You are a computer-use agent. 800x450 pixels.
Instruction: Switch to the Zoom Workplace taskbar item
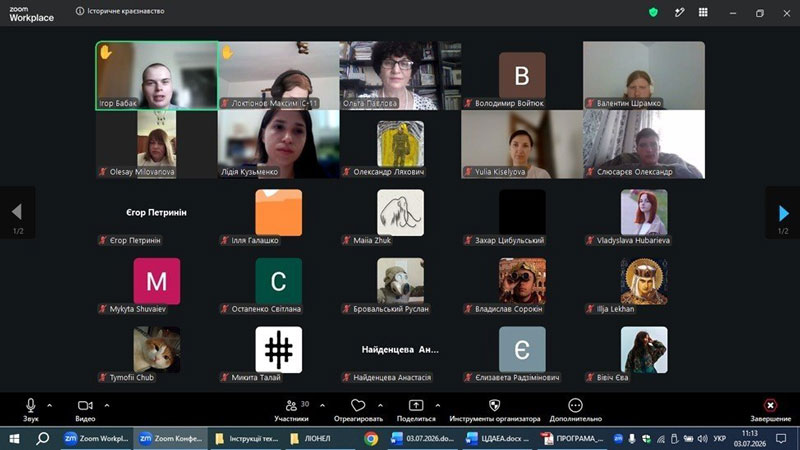pos(96,438)
